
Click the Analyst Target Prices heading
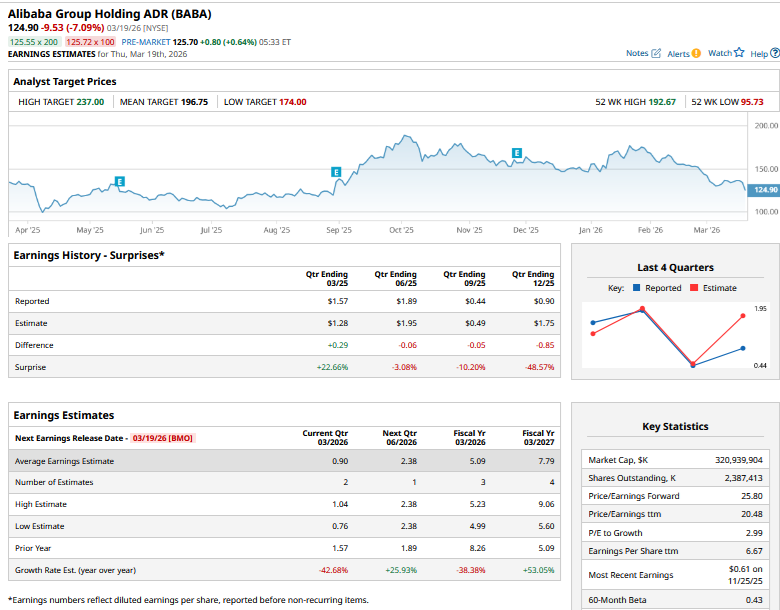(65, 81)
